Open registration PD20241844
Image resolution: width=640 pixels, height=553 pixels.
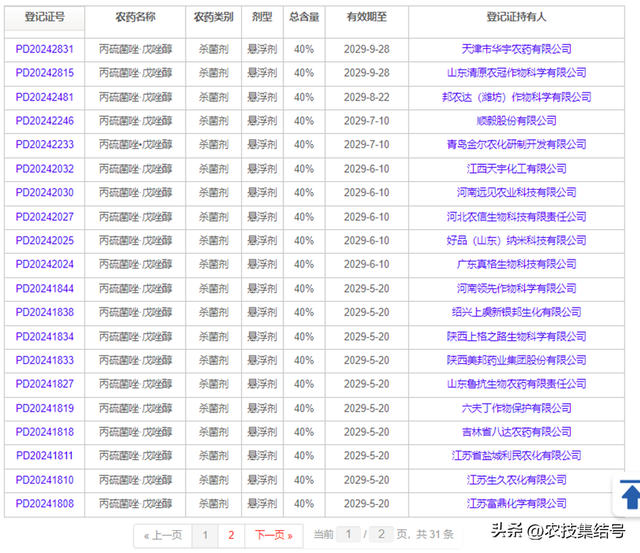(x=44, y=289)
